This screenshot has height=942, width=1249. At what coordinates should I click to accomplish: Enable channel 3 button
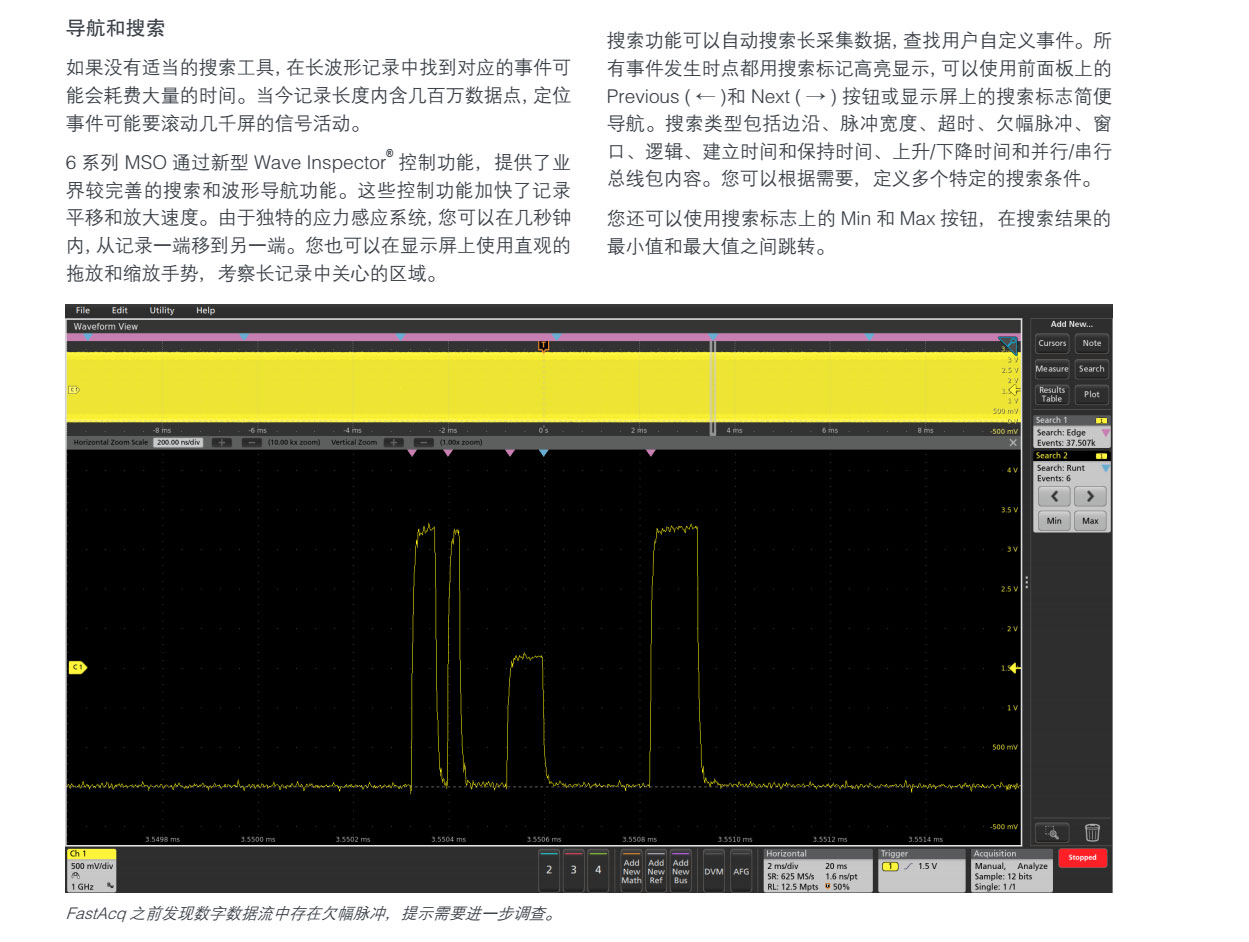pyautogui.click(x=573, y=870)
